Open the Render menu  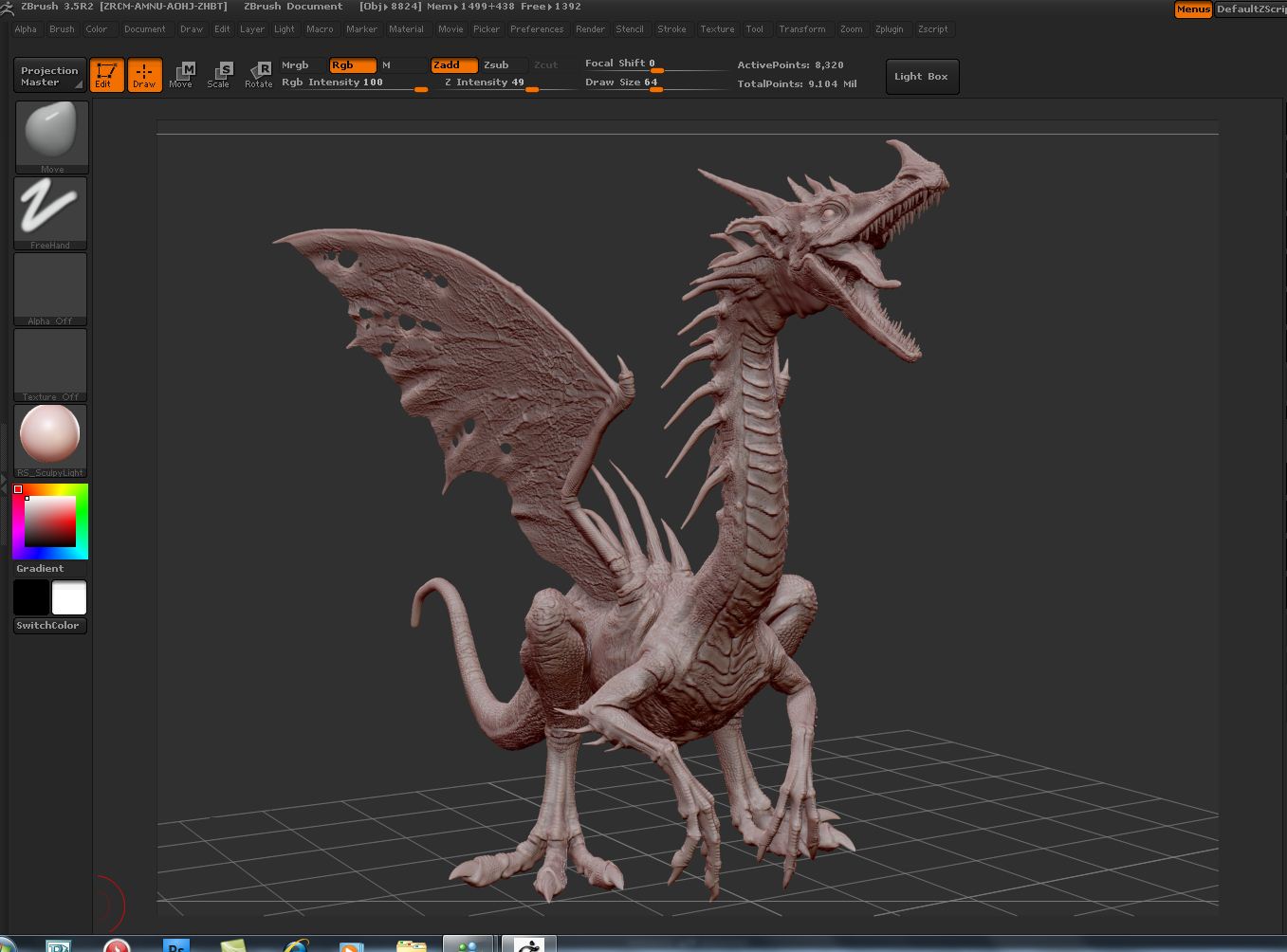point(590,29)
